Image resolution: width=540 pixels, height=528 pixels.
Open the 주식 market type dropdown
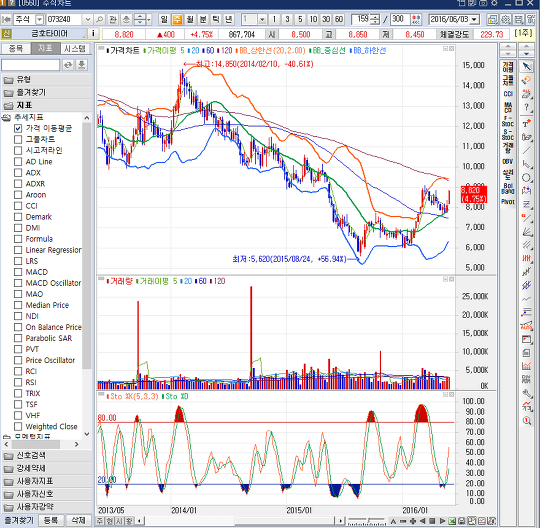tap(40, 19)
